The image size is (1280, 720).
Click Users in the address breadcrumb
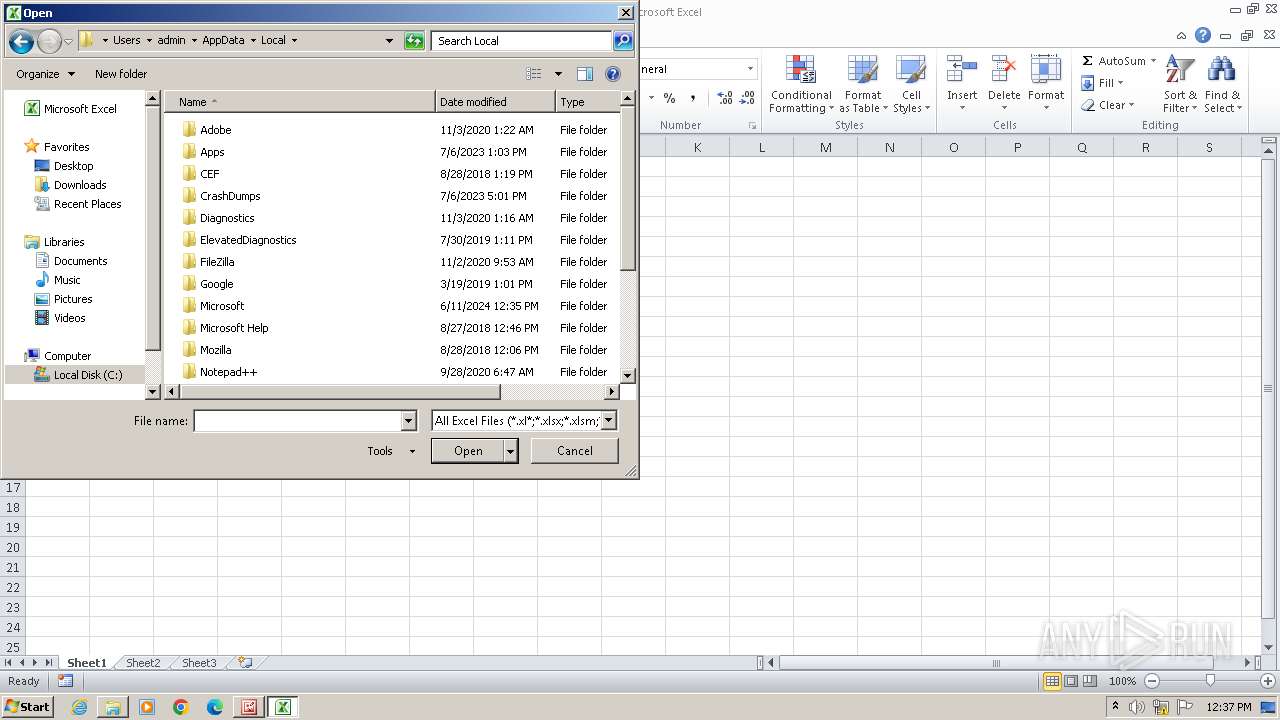coord(126,41)
